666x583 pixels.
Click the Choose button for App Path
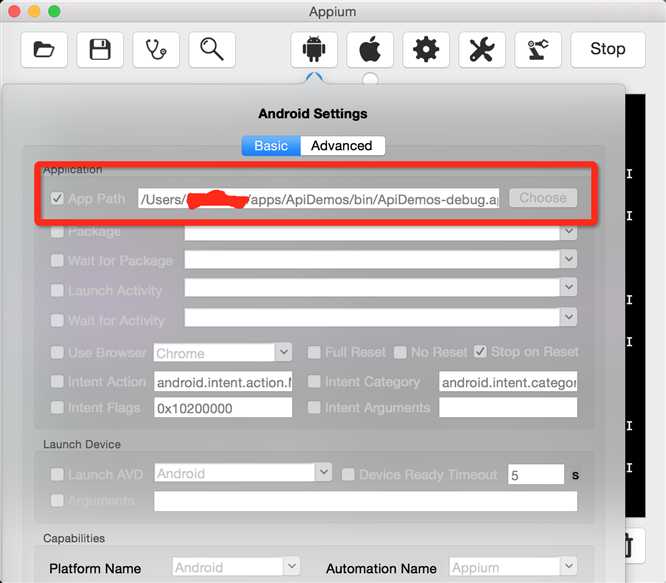click(543, 198)
